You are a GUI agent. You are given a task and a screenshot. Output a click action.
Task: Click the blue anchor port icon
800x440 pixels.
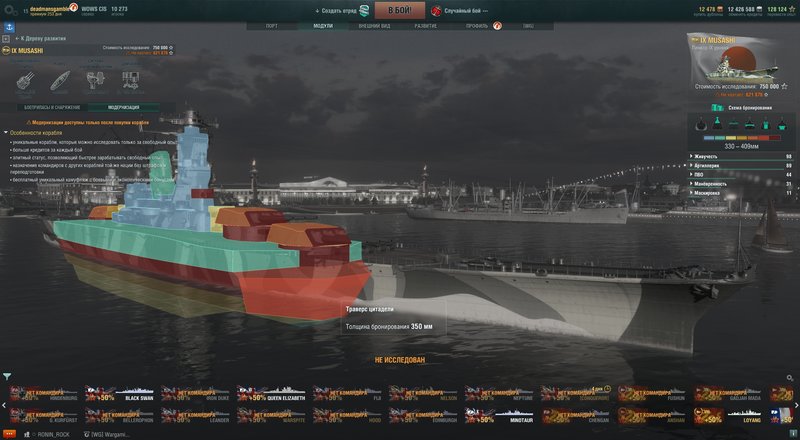(9, 27)
